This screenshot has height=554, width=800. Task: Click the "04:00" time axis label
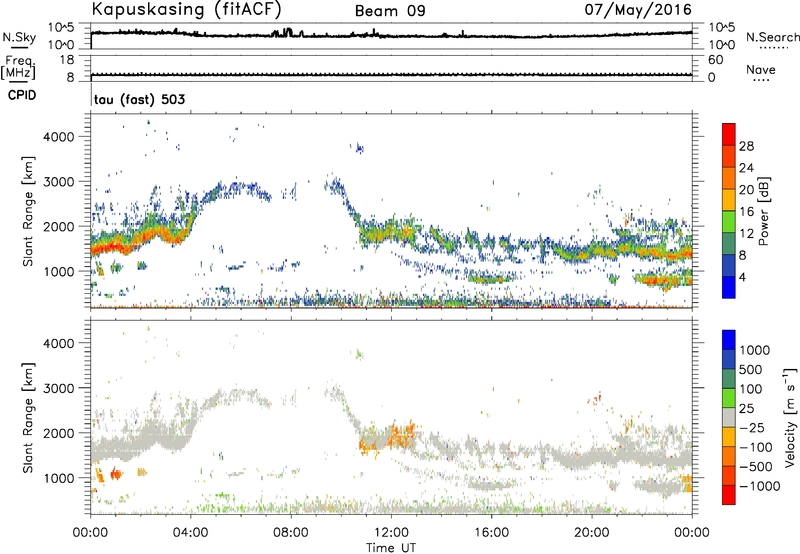tap(191, 532)
